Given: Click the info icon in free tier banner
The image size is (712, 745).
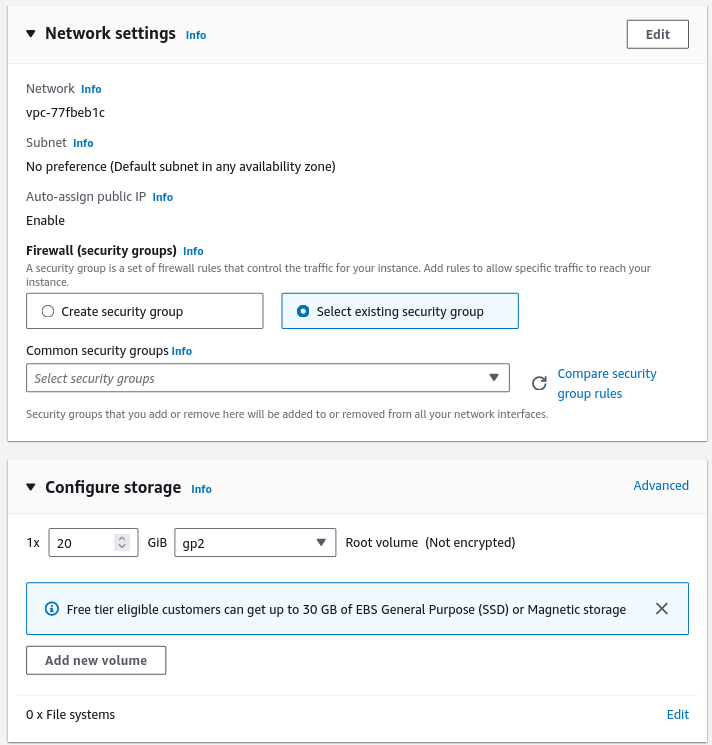Looking at the screenshot, I should [52, 609].
